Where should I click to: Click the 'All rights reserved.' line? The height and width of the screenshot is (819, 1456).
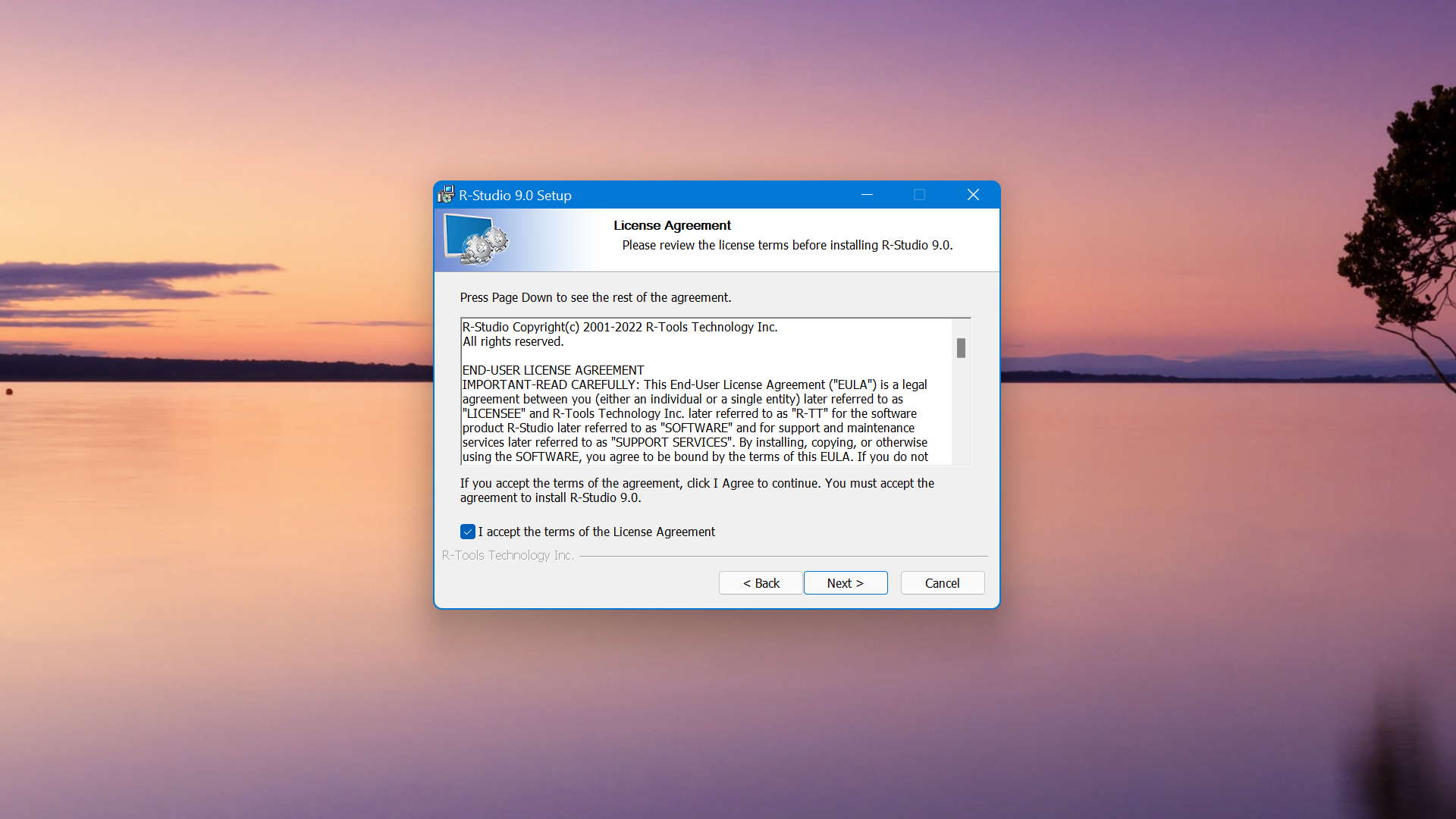513,341
